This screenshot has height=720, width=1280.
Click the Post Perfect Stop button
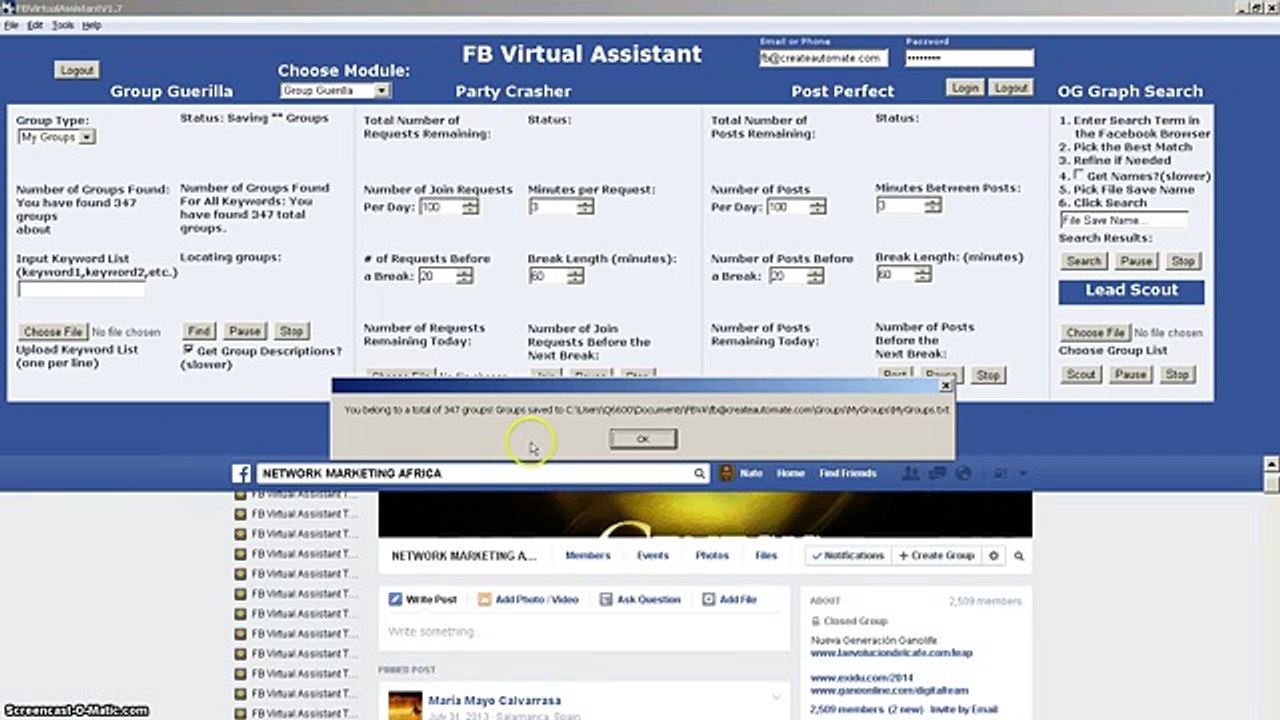pos(988,375)
